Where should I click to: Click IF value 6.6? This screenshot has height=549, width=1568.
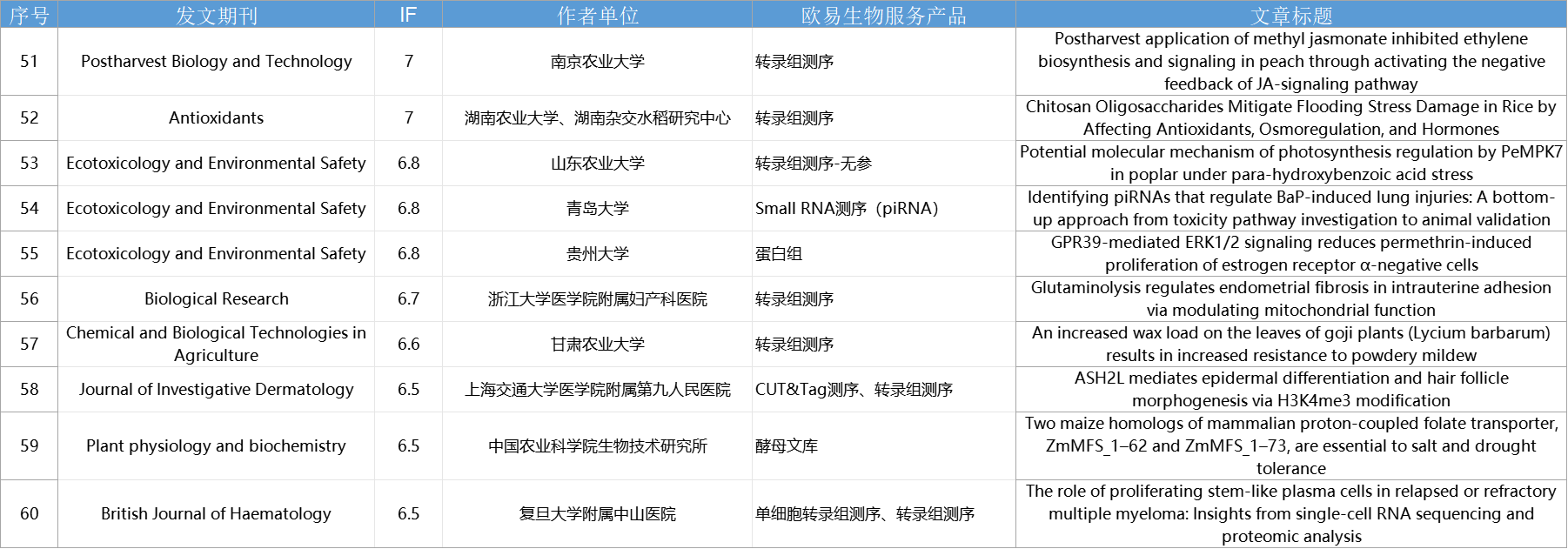pos(408,345)
